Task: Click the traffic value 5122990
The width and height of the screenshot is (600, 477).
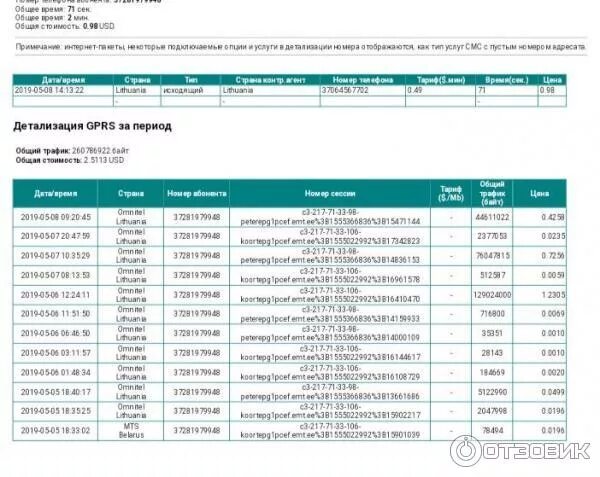Action: pos(492,392)
